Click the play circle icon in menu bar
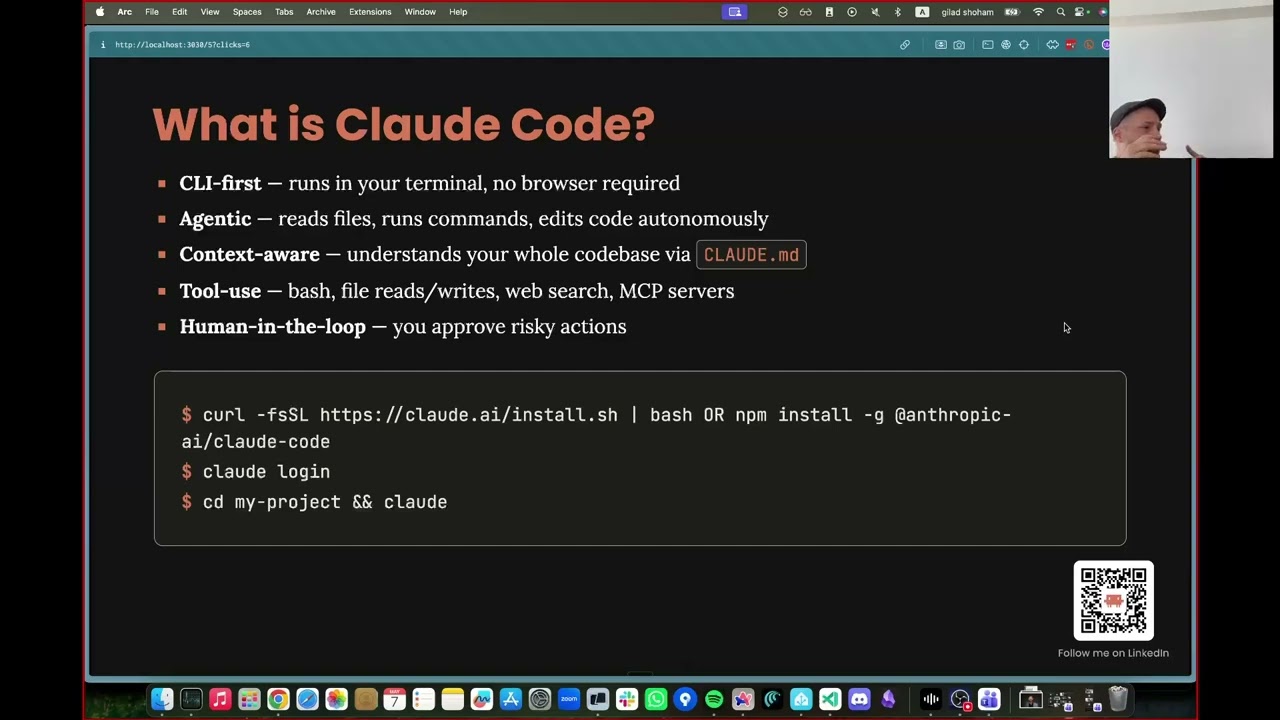The height and width of the screenshot is (720, 1280). pos(852,12)
